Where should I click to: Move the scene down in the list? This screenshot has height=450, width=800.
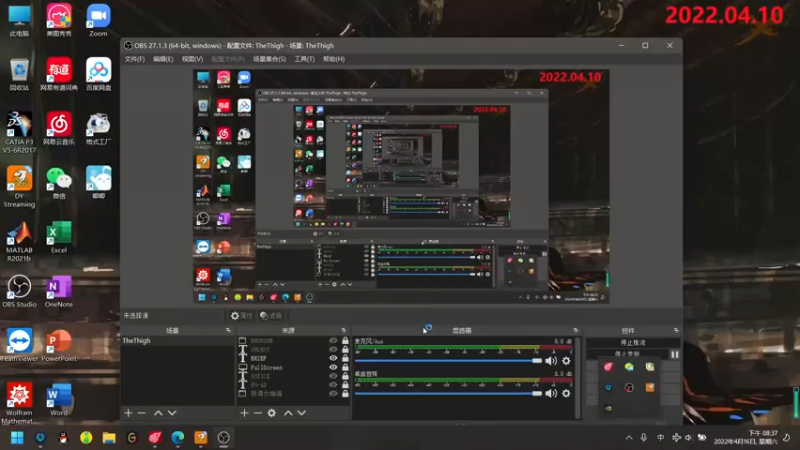pos(172,413)
